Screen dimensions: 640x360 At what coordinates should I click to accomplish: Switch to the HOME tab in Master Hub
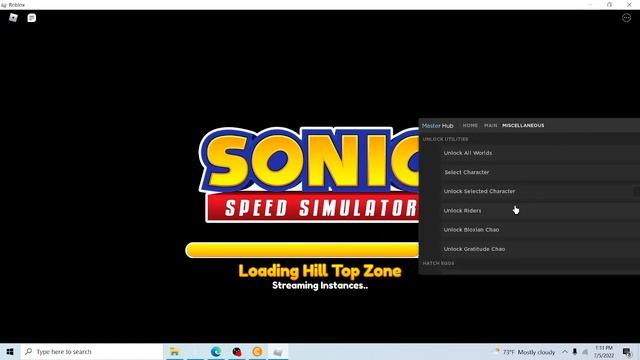pyautogui.click(x=470, y=125)
